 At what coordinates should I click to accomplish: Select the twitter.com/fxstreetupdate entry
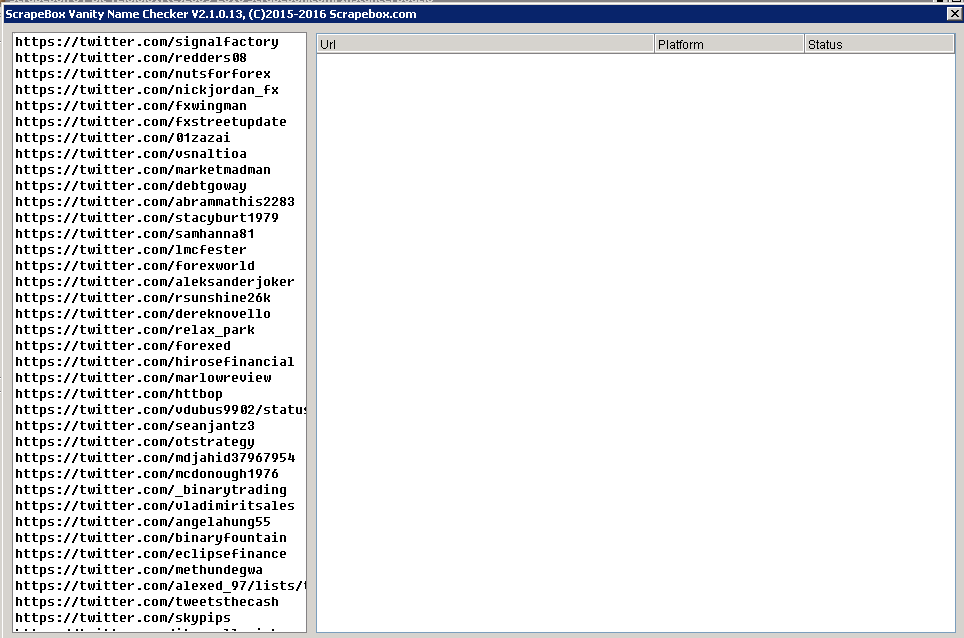point(145,122)
